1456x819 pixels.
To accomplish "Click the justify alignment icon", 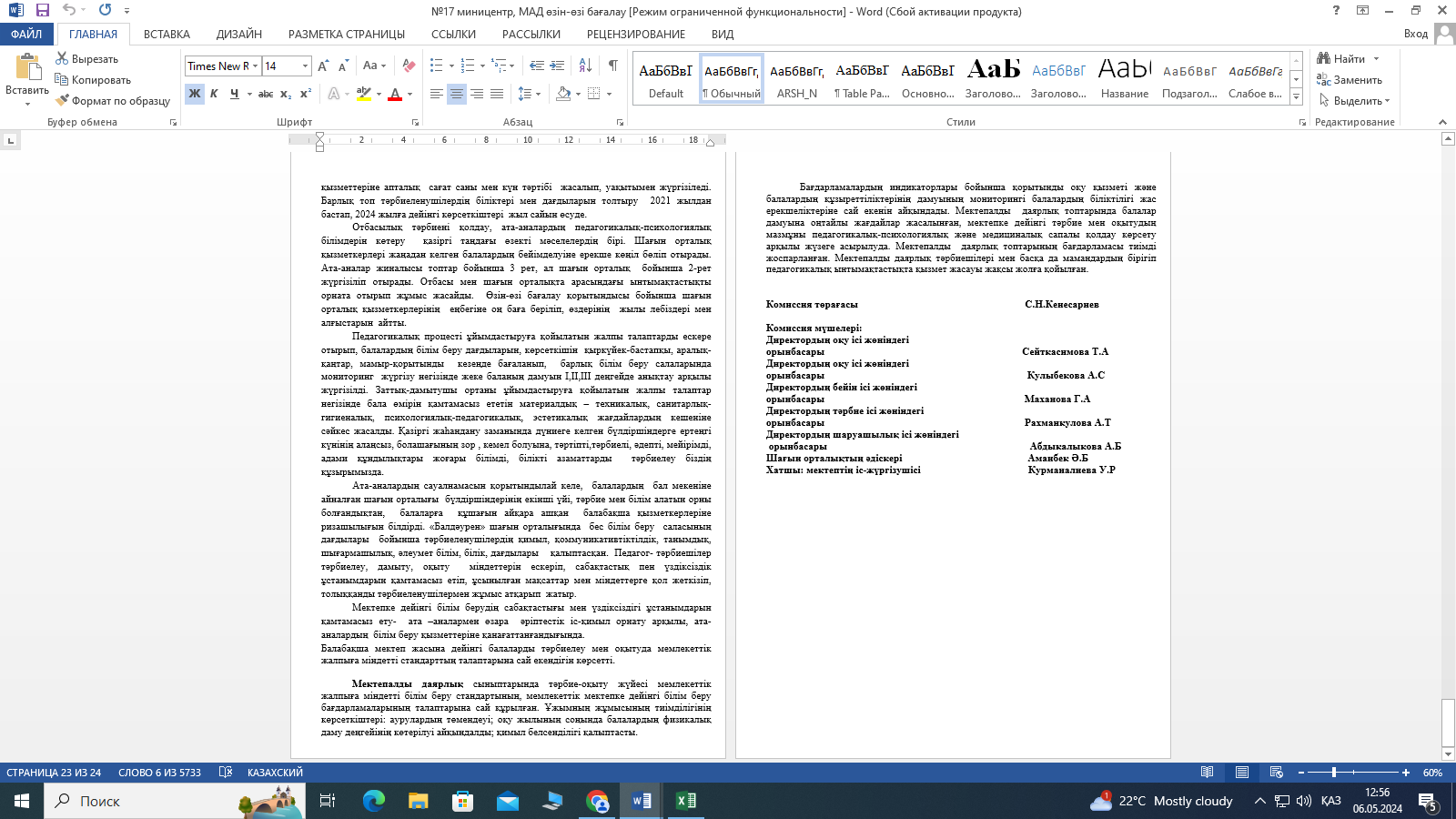I will (497, 94).
